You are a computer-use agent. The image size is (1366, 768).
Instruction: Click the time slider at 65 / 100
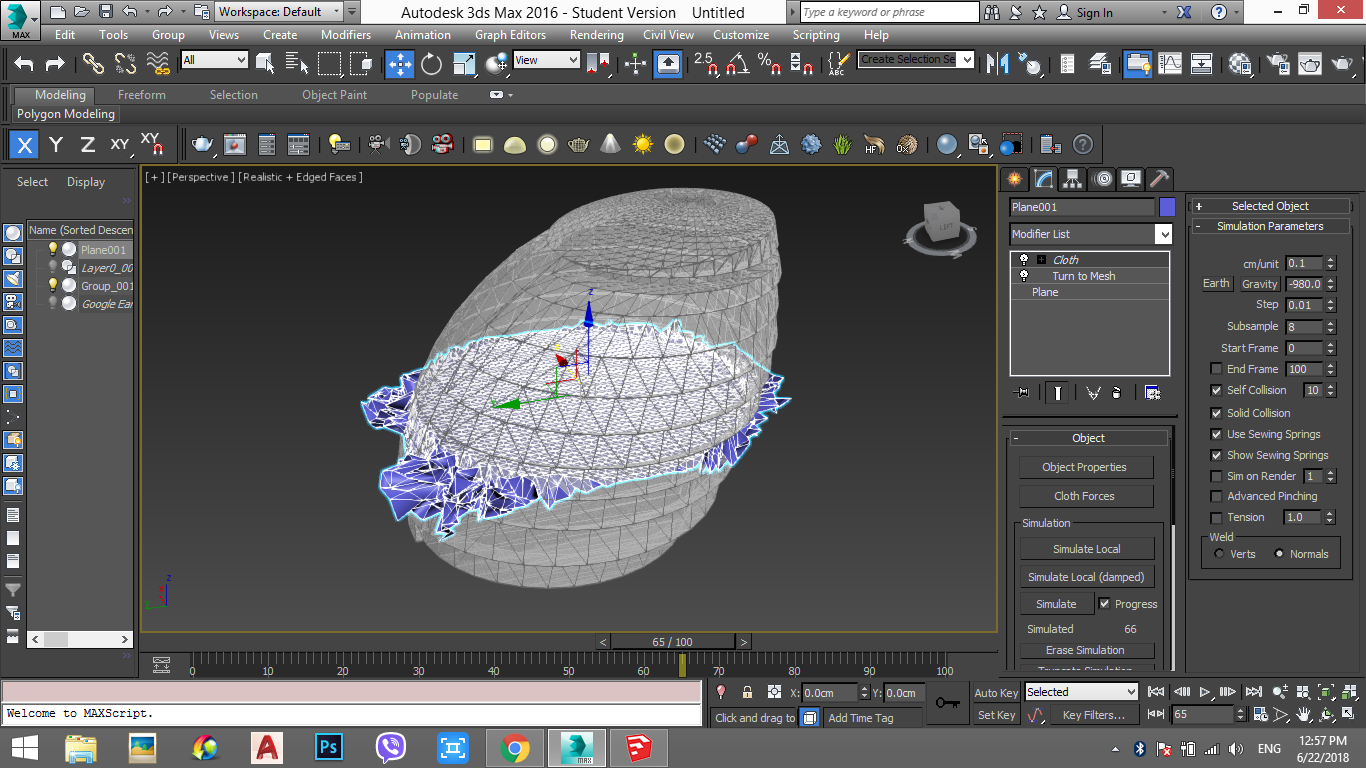coord(672,642)
